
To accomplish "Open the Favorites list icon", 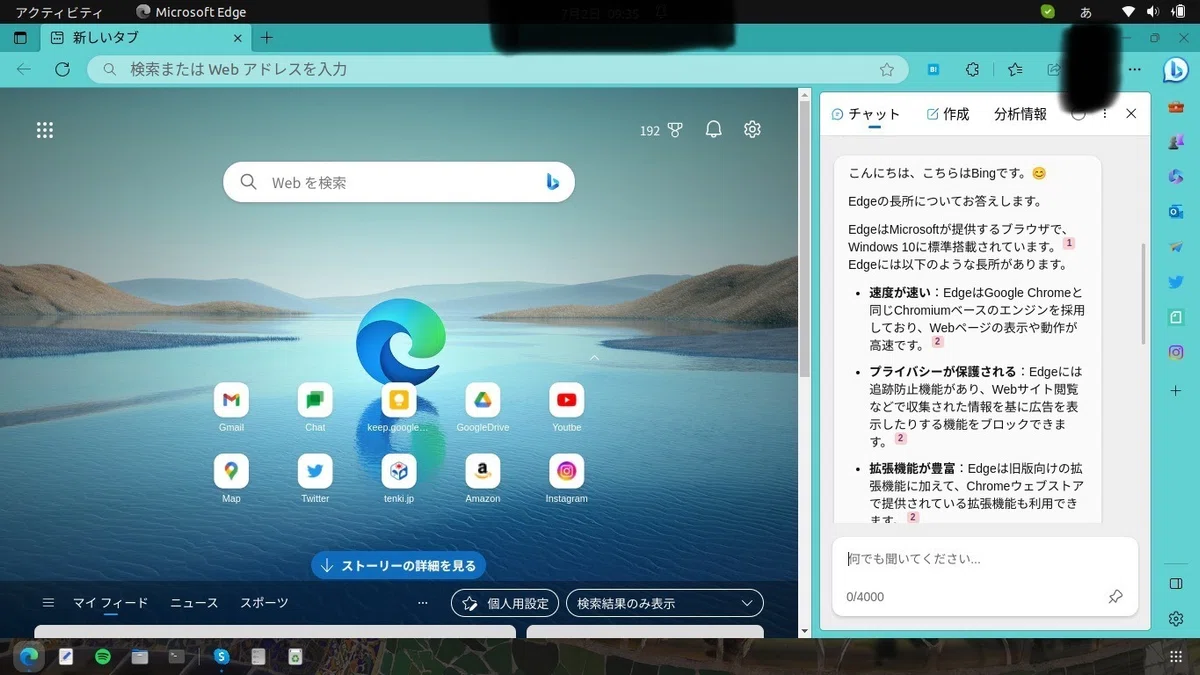I will point(1015,70).
